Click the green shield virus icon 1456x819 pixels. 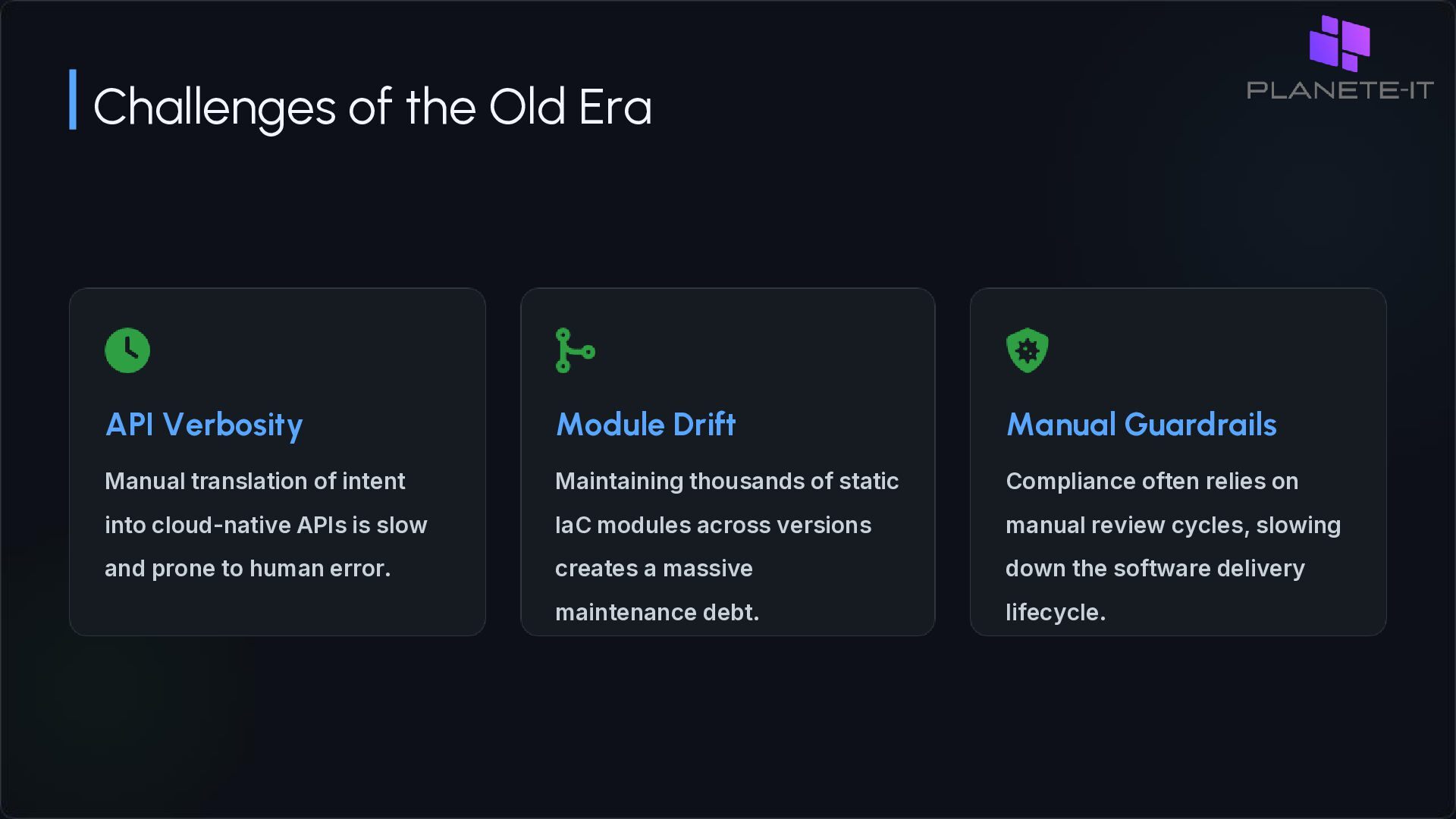1028,350
